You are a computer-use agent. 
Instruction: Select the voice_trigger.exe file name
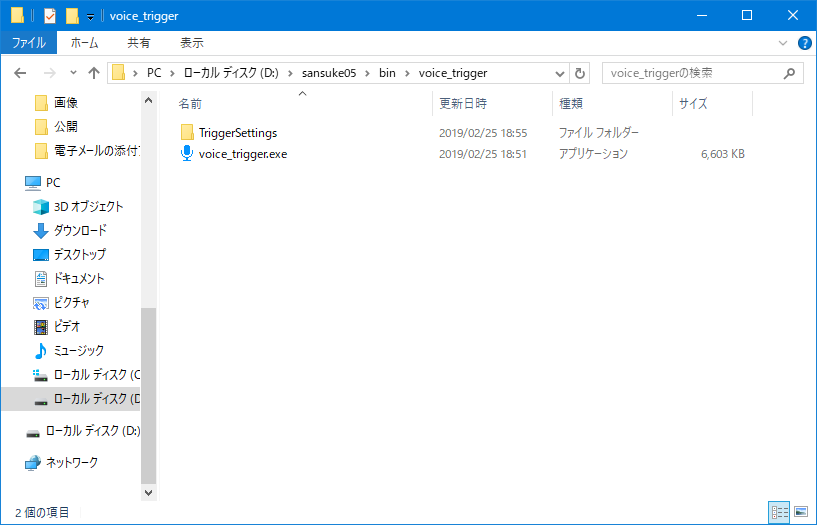[243, 154]
